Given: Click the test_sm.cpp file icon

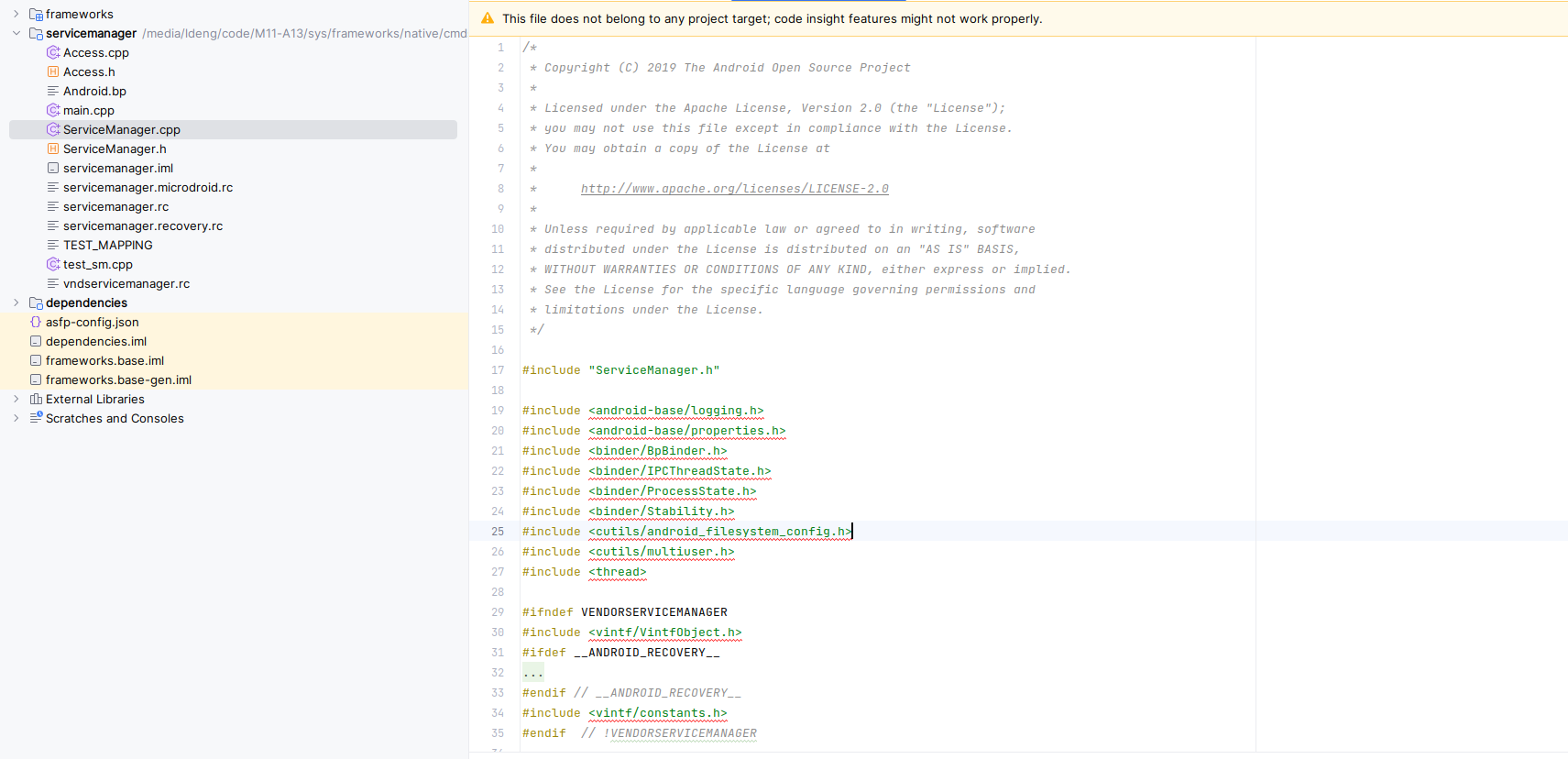Looking at the screenshot, I should 53,264.
